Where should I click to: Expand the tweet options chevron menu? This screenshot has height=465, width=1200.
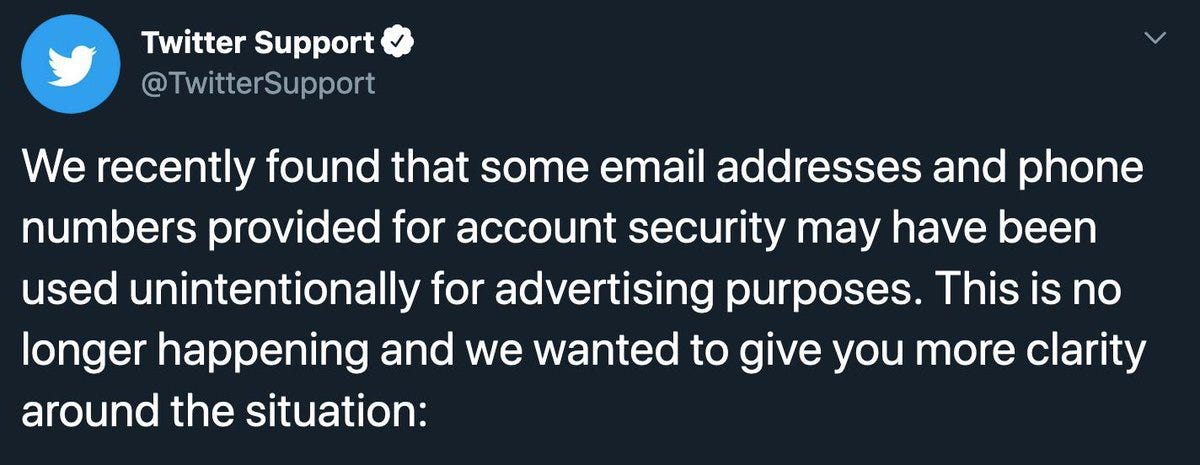click(1155, 38)
